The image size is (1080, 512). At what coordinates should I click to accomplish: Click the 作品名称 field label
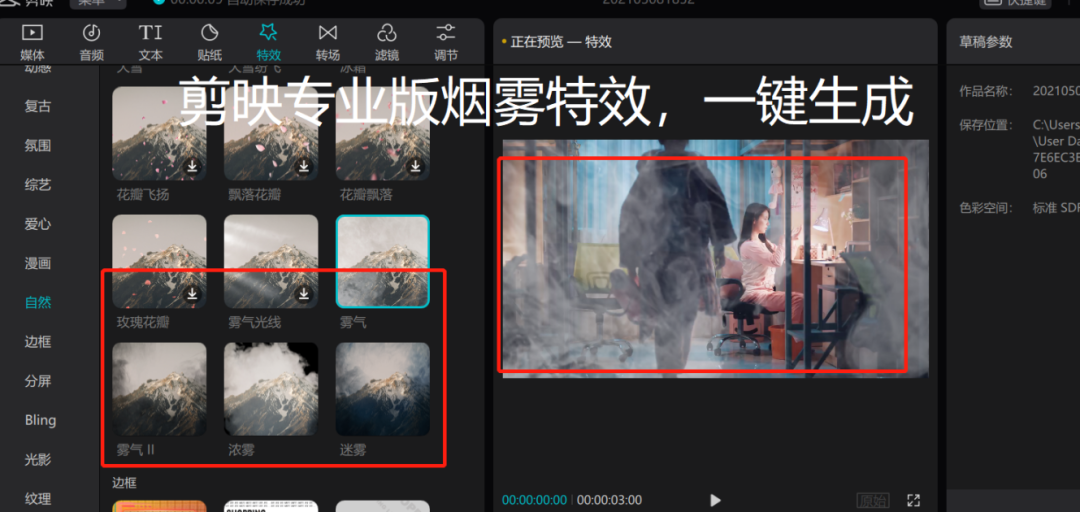tap(986, 91)
